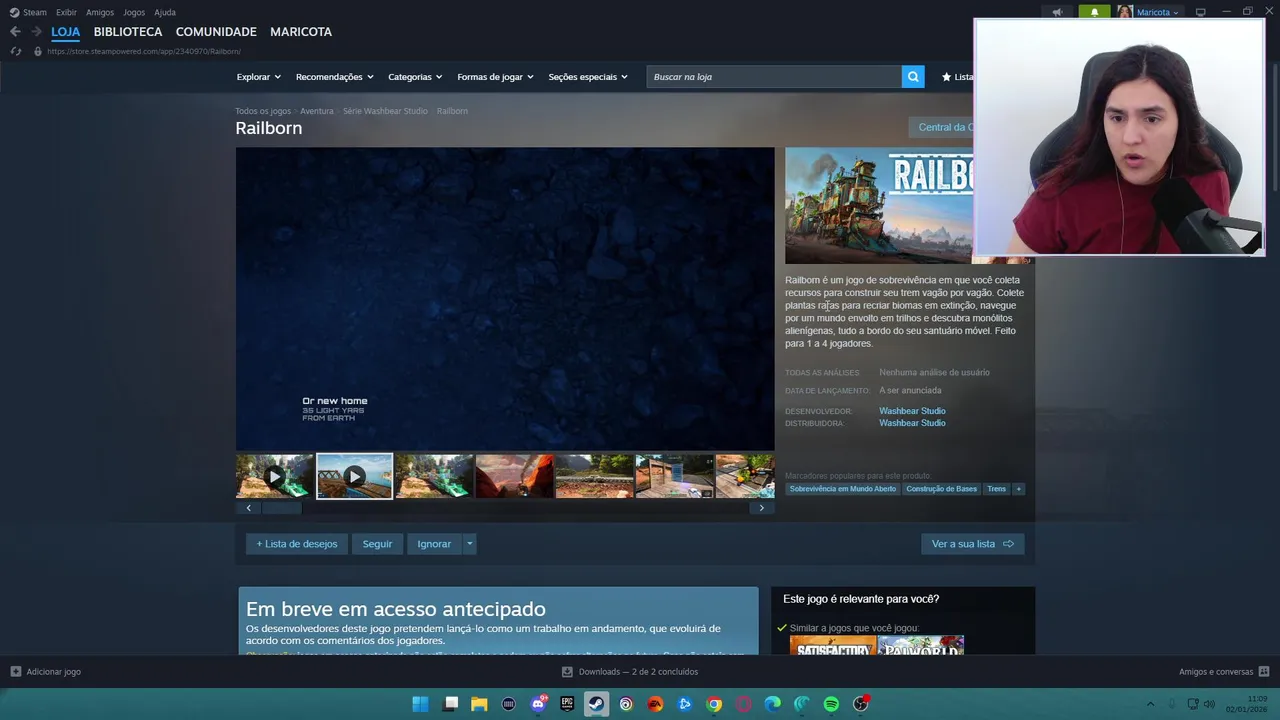Click Ver a sua lista button
Screen dimensions: 1280x720
click(972, 544)
